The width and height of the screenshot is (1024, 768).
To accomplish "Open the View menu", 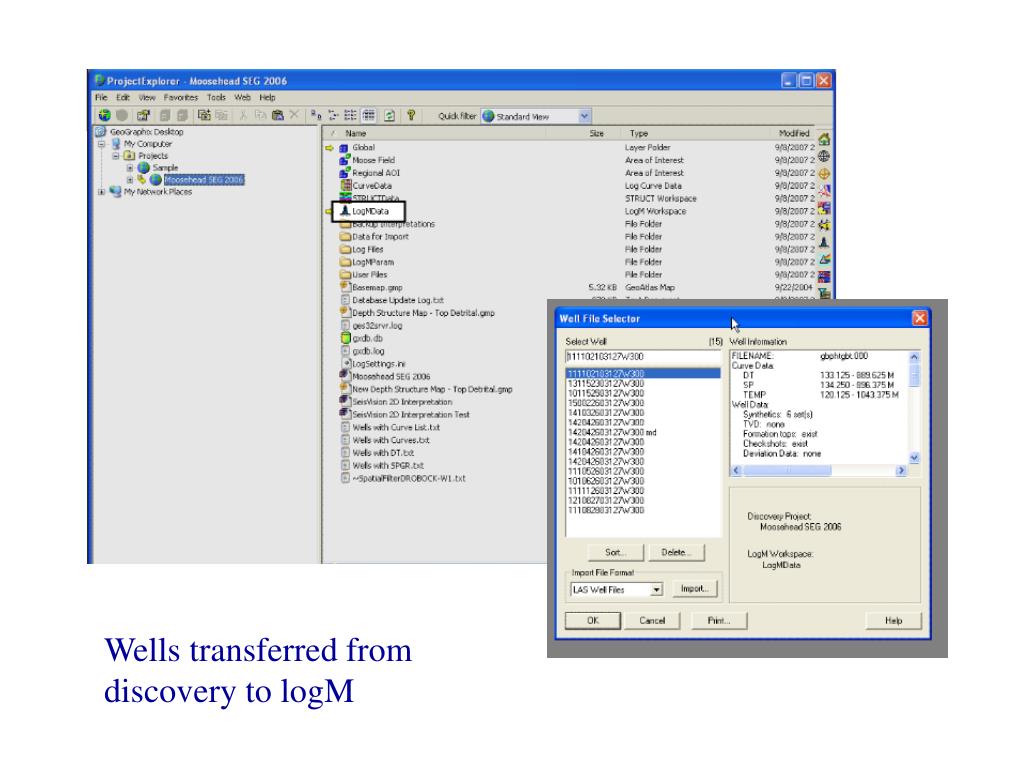I will pyautogui.click(x=147, y=97).
